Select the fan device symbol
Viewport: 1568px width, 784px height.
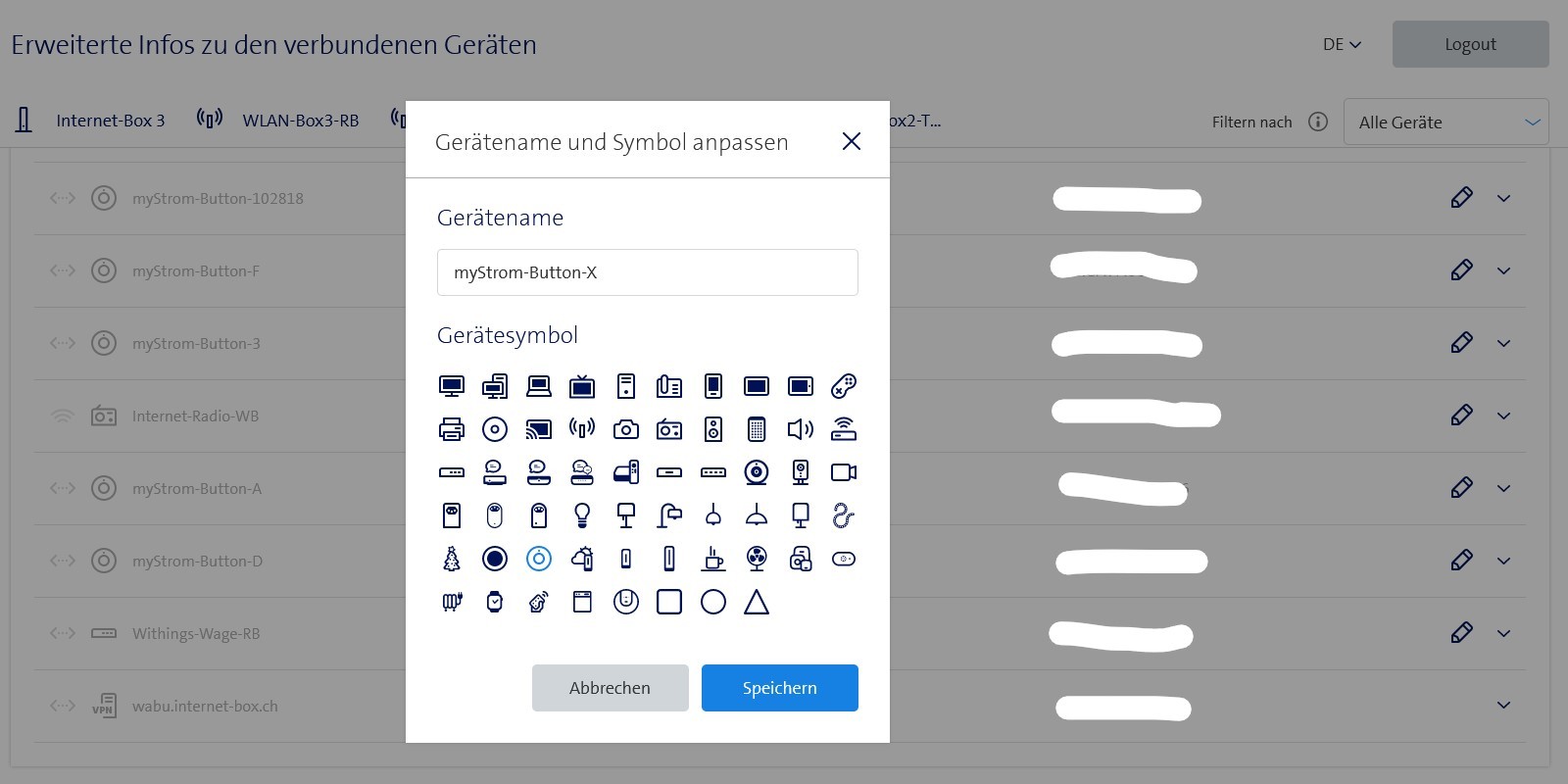(757, 559)
